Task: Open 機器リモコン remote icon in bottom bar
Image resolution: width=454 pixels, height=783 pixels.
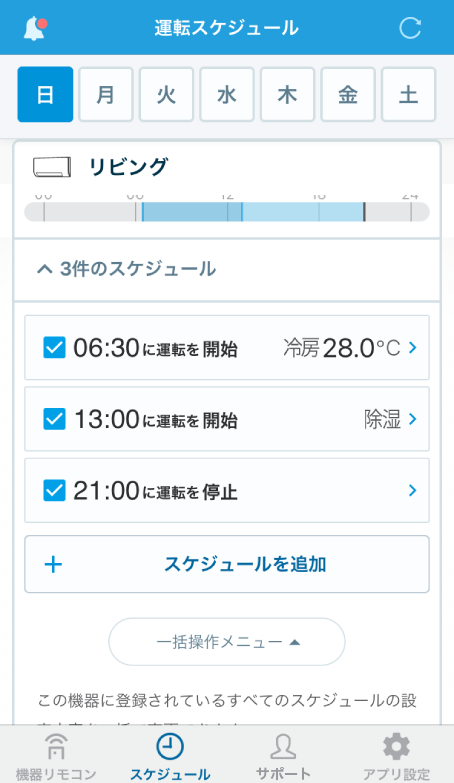Action: (55, 746)
